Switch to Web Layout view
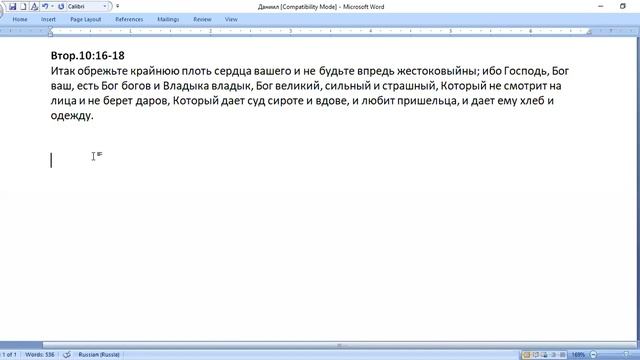The height and width of the screenshot is (360, 640). point(544,355)
